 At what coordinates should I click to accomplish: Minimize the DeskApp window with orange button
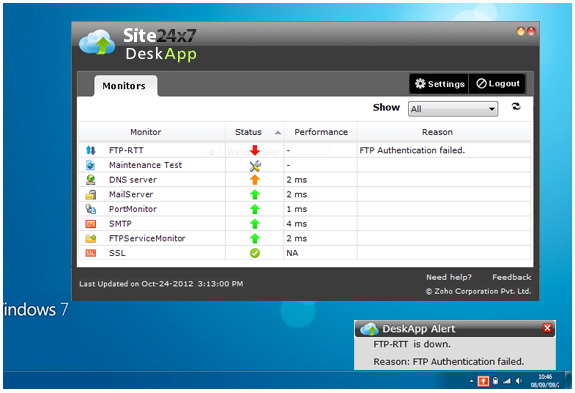click(521, 32)
